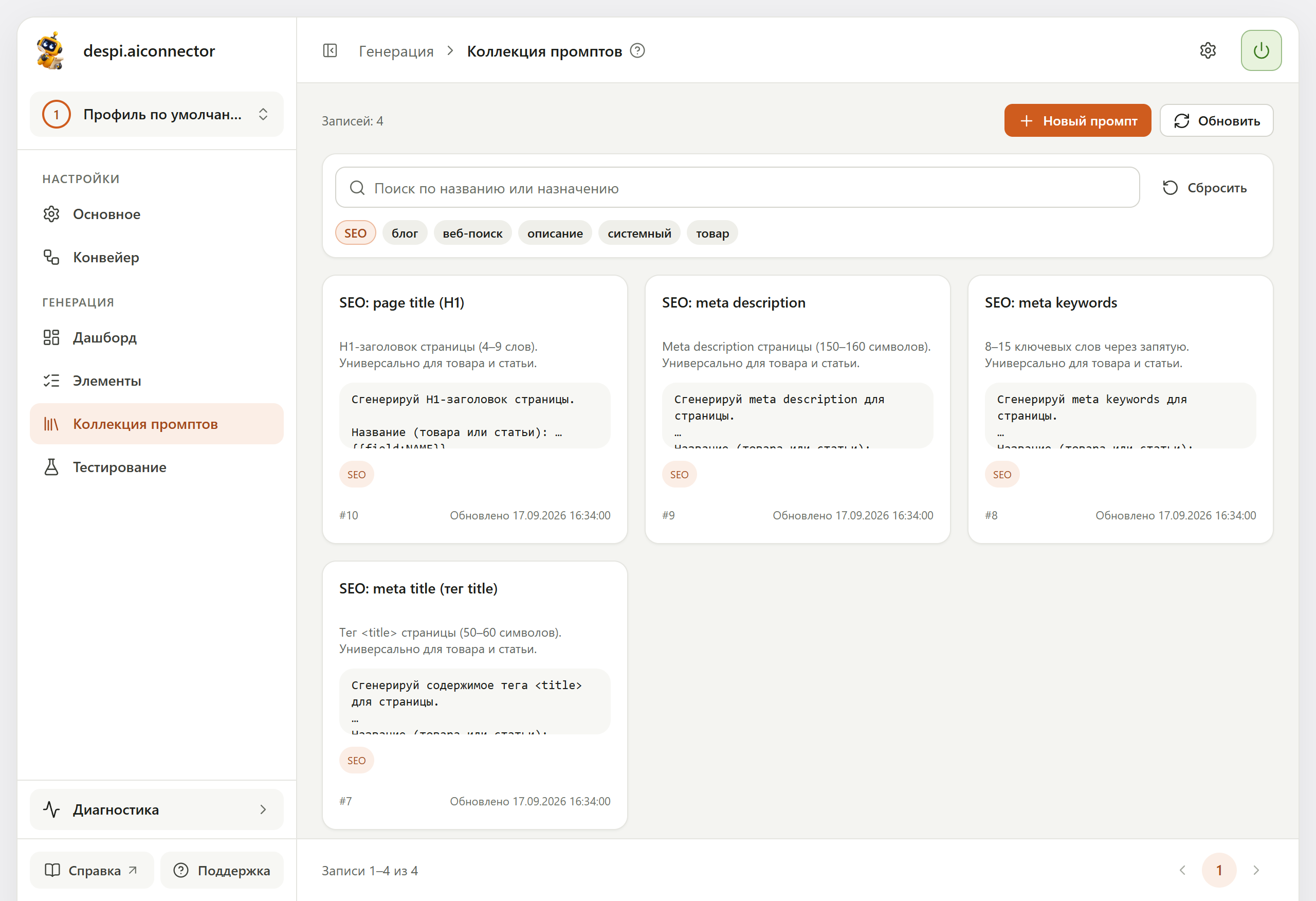This screenshot has height=901, width=1316.
Task: Focus the prompt search field
Action: pos(737,188)
